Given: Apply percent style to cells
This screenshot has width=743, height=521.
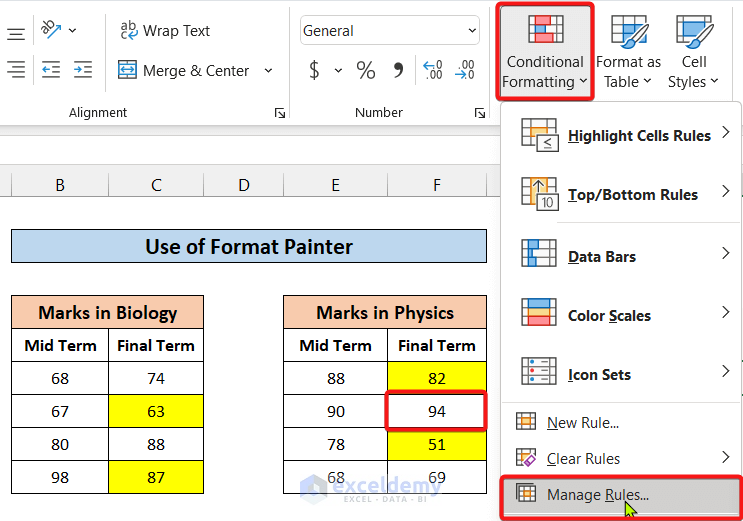Looking at the screenshot, I should pyautogui.click(x=366, y=70).
